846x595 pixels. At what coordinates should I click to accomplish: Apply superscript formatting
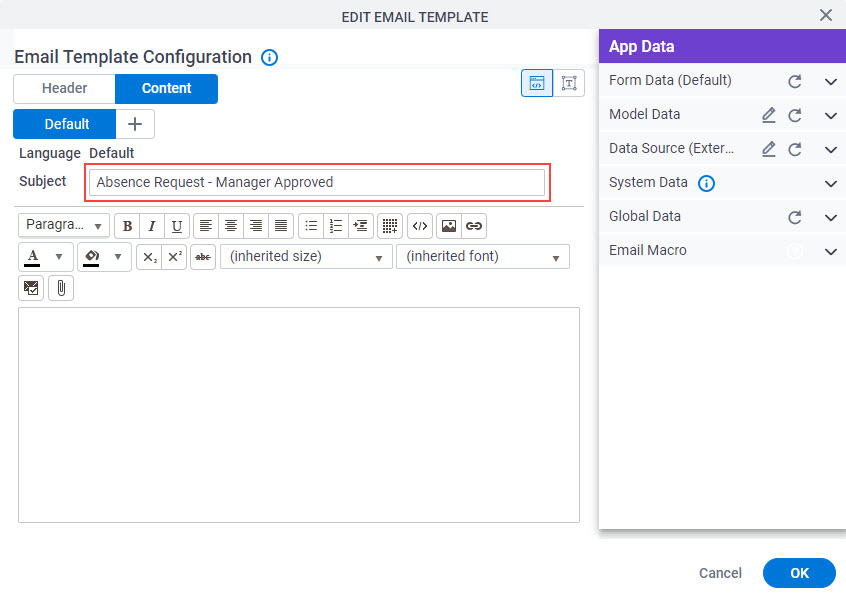coord(174,257)
